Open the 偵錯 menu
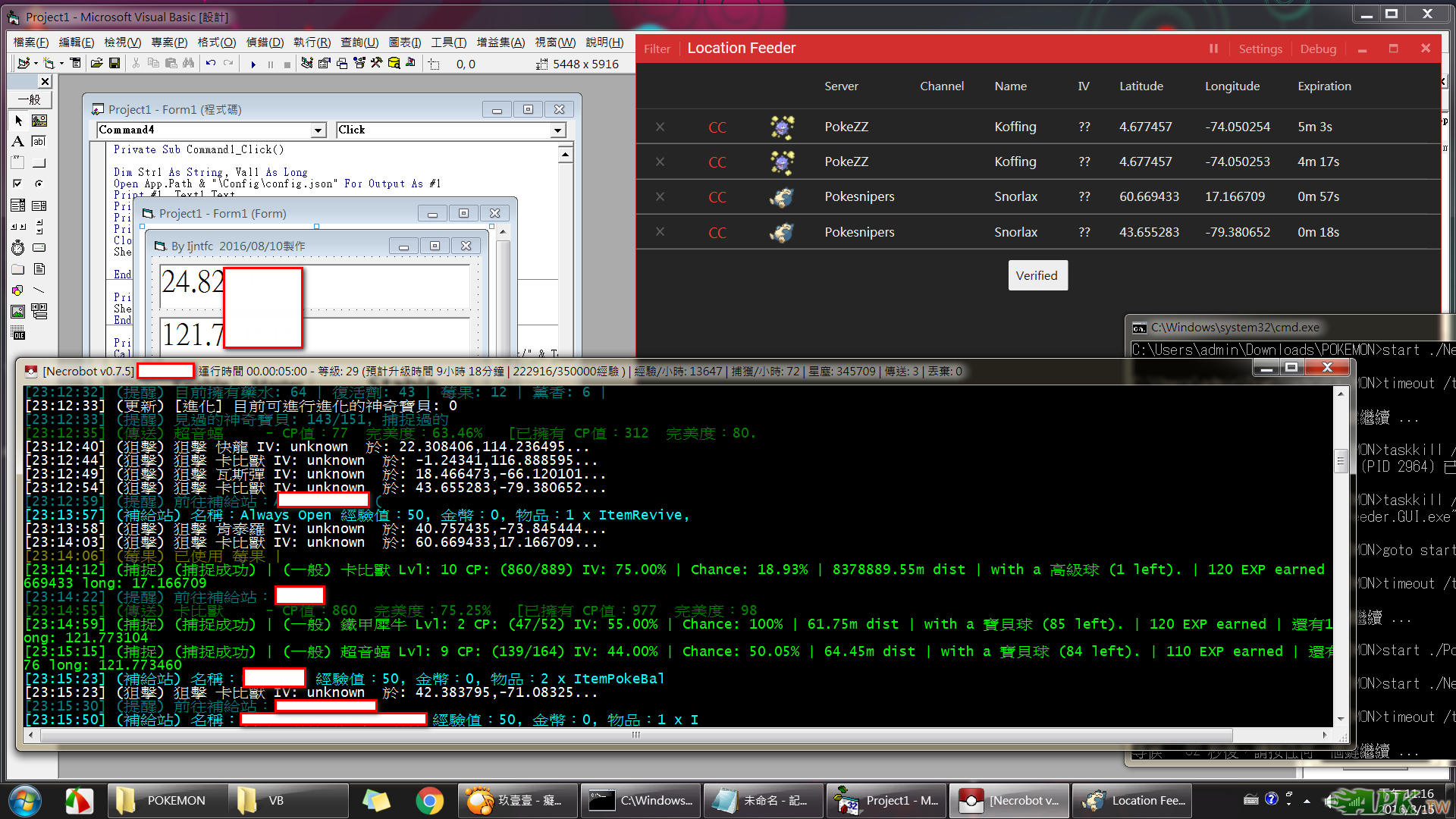This screenshot has height=819, width=1456. [265, 42]
